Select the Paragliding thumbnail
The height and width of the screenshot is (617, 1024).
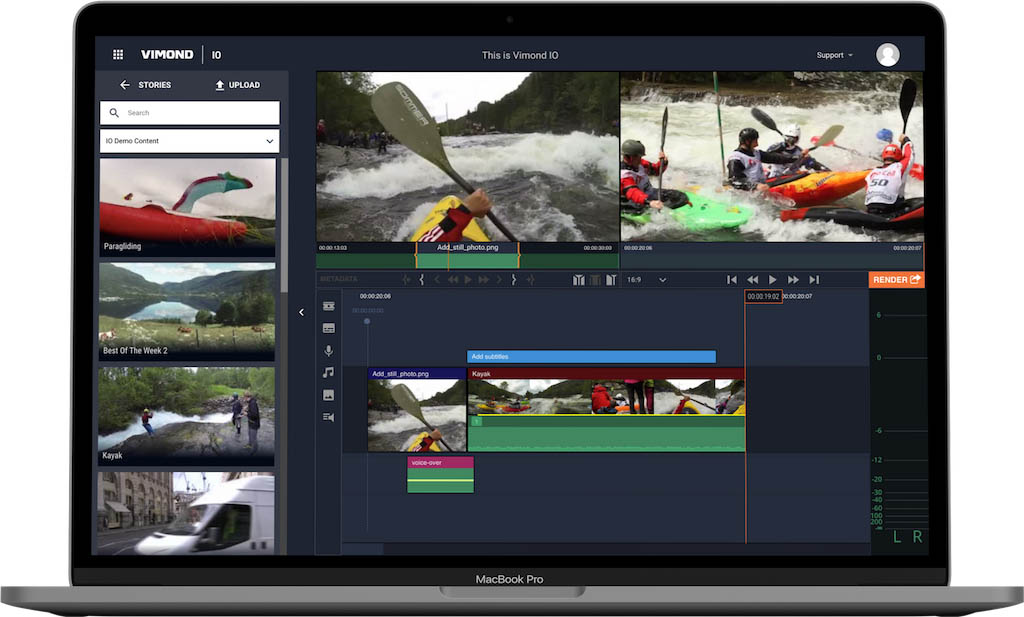pos(187,207)
